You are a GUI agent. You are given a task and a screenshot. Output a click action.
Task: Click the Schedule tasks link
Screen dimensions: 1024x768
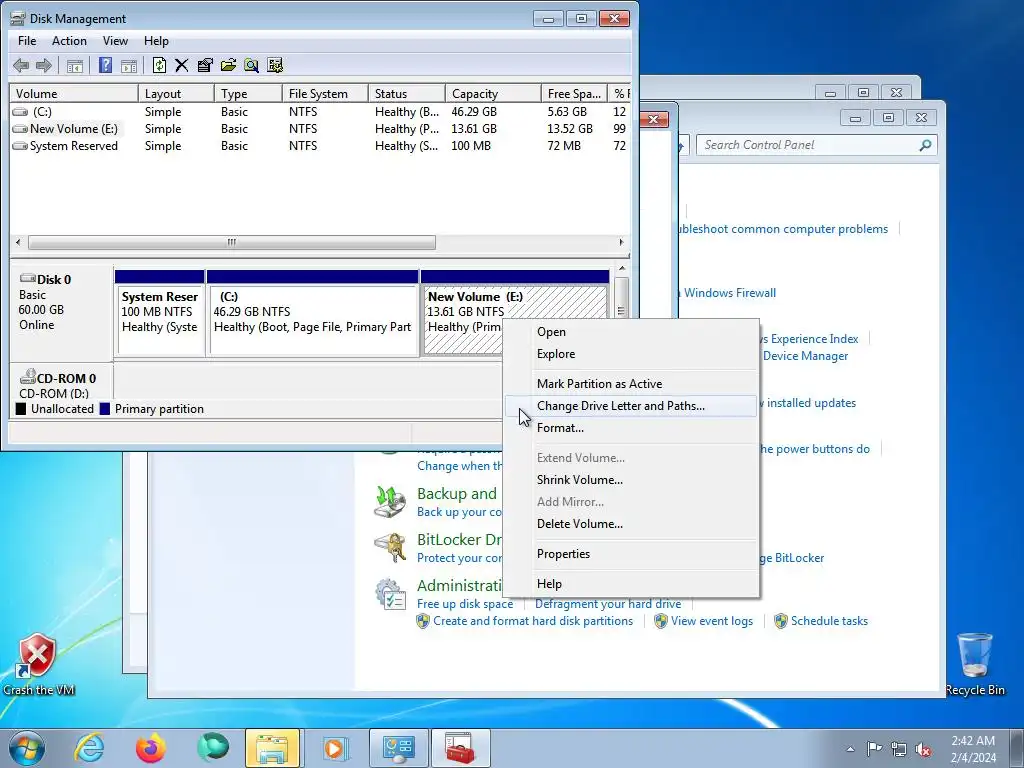pyautogui.click(x=829, y=621)
